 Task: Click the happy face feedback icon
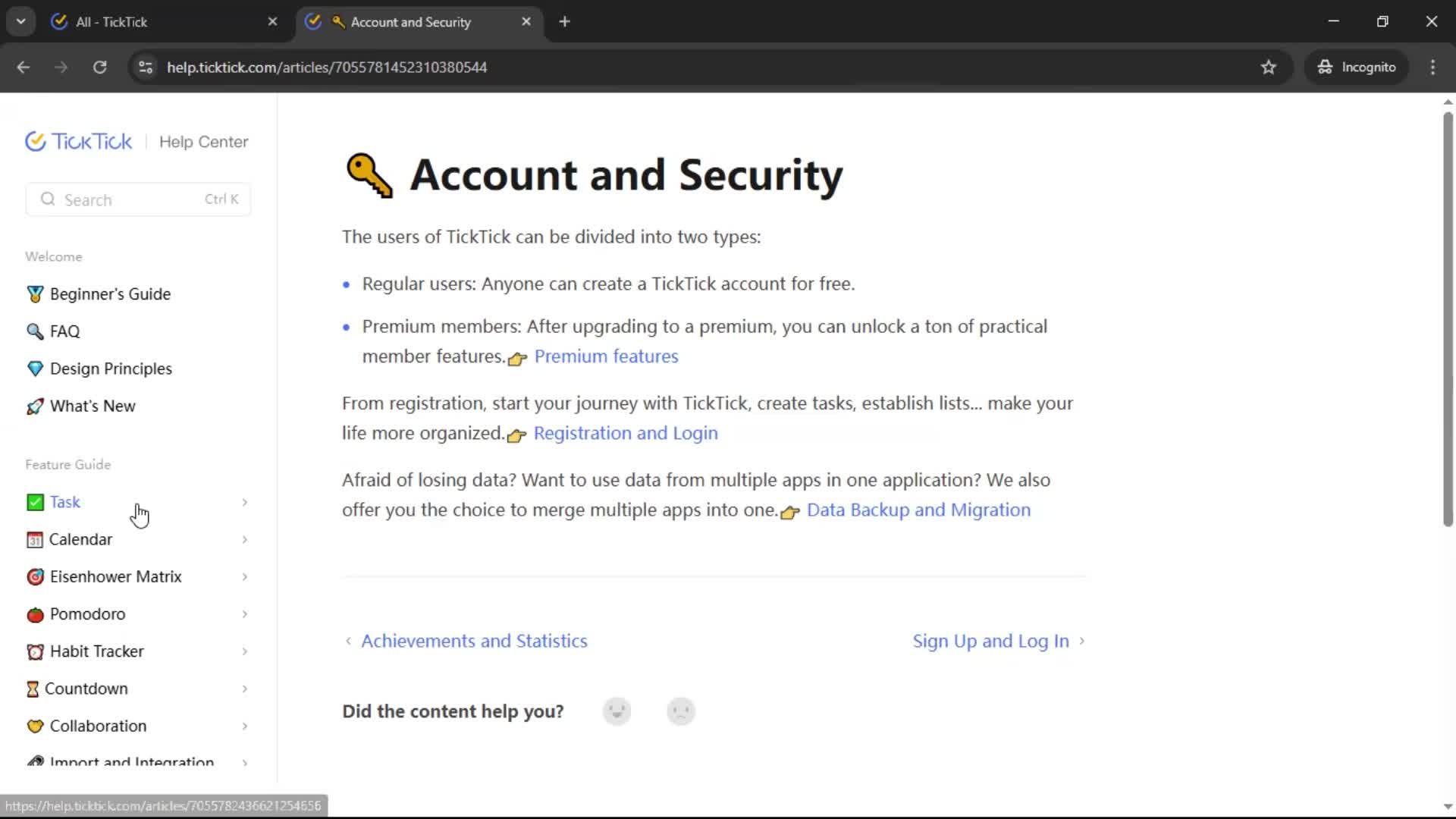coord(617,711)
